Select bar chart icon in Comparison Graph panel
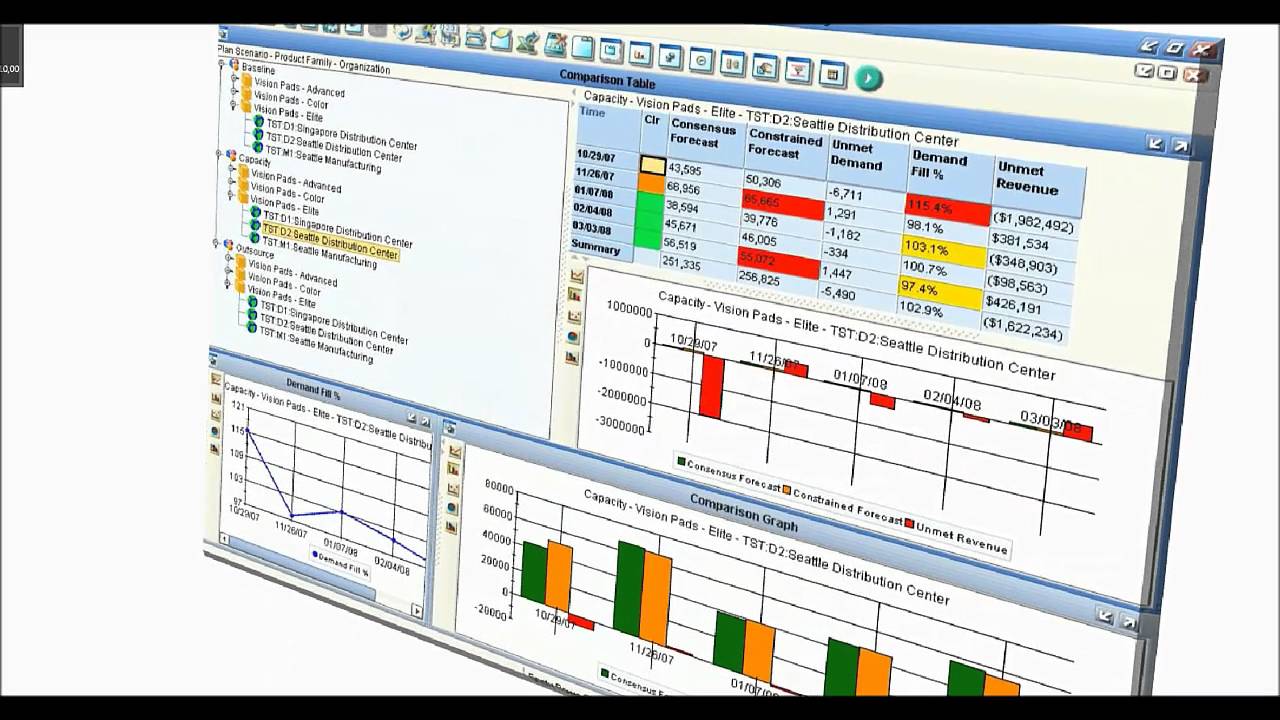Image resolution: width=1280 pixels, height=720 pixels. coord(454,468)
